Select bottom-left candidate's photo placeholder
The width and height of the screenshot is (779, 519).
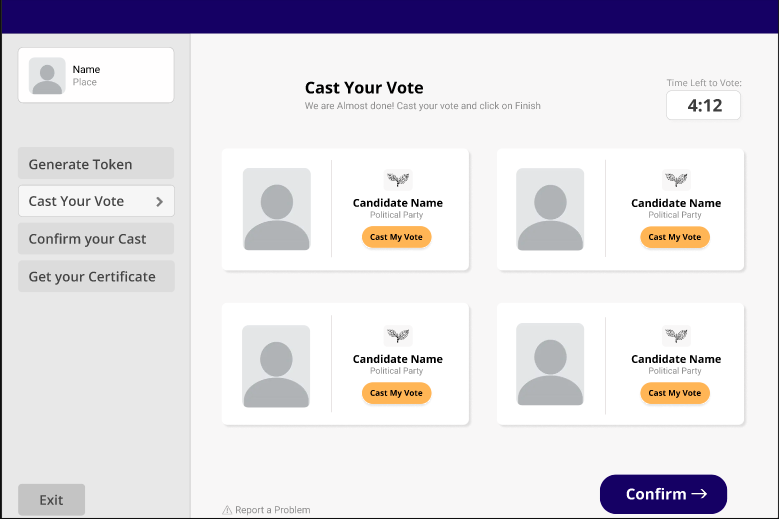coord(277,365)
